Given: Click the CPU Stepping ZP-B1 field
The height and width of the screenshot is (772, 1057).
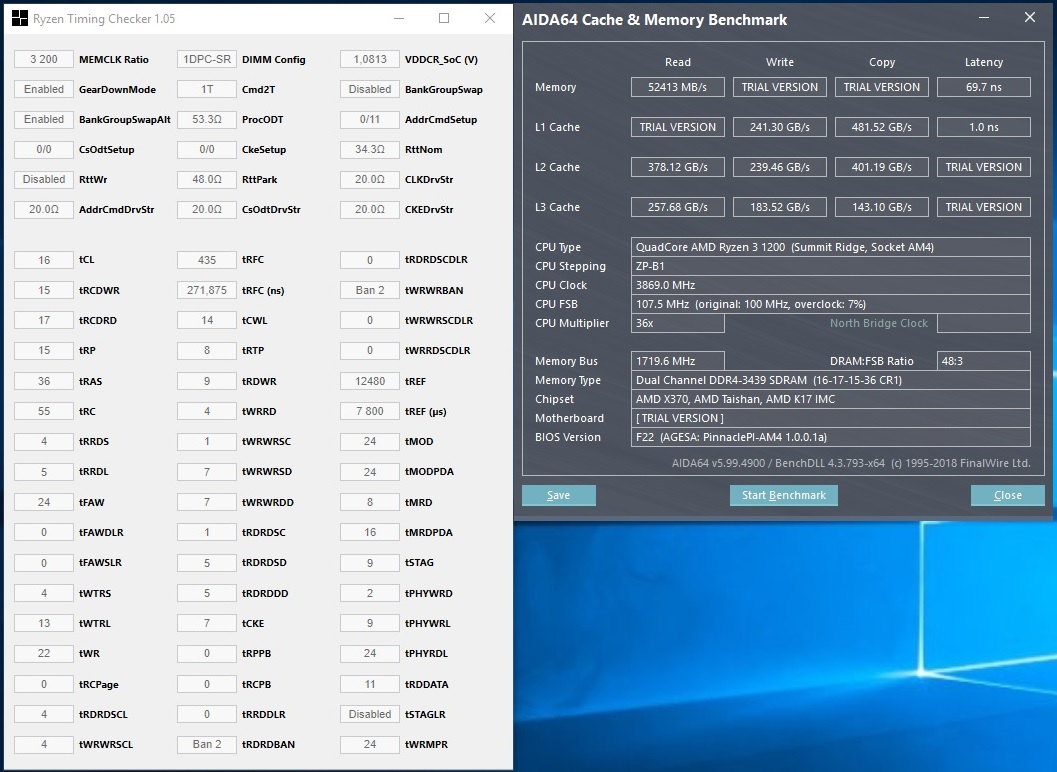Looking at the screenshot, I should coord(830,266).
